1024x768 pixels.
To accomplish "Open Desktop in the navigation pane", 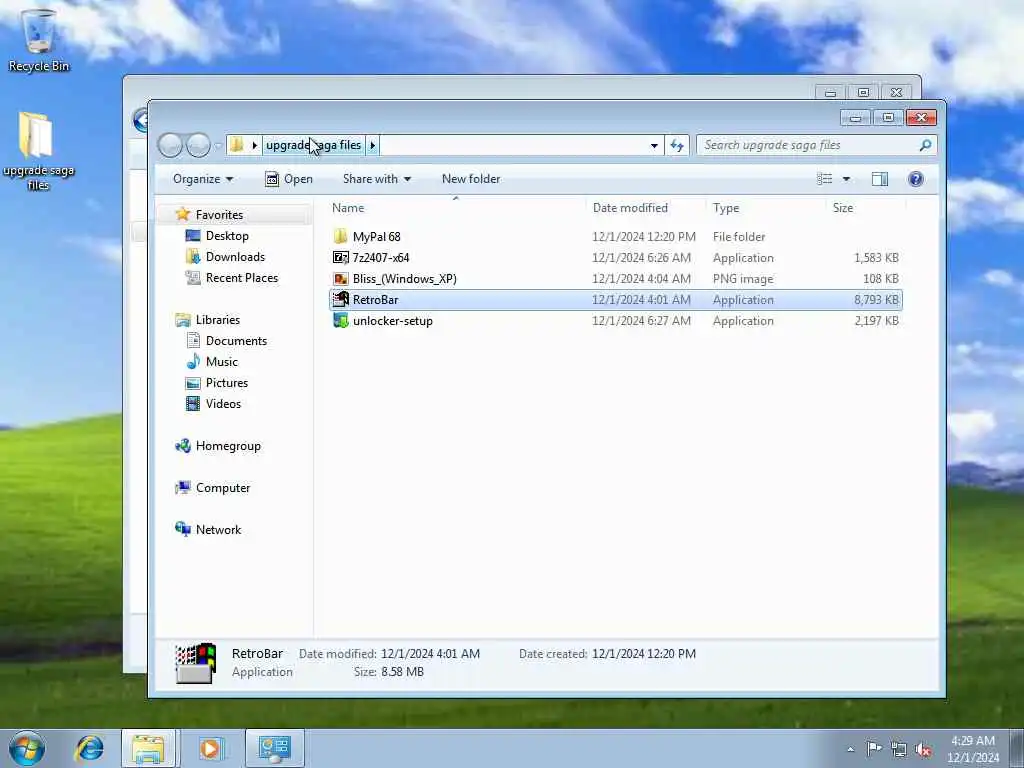I will (227, 236).
